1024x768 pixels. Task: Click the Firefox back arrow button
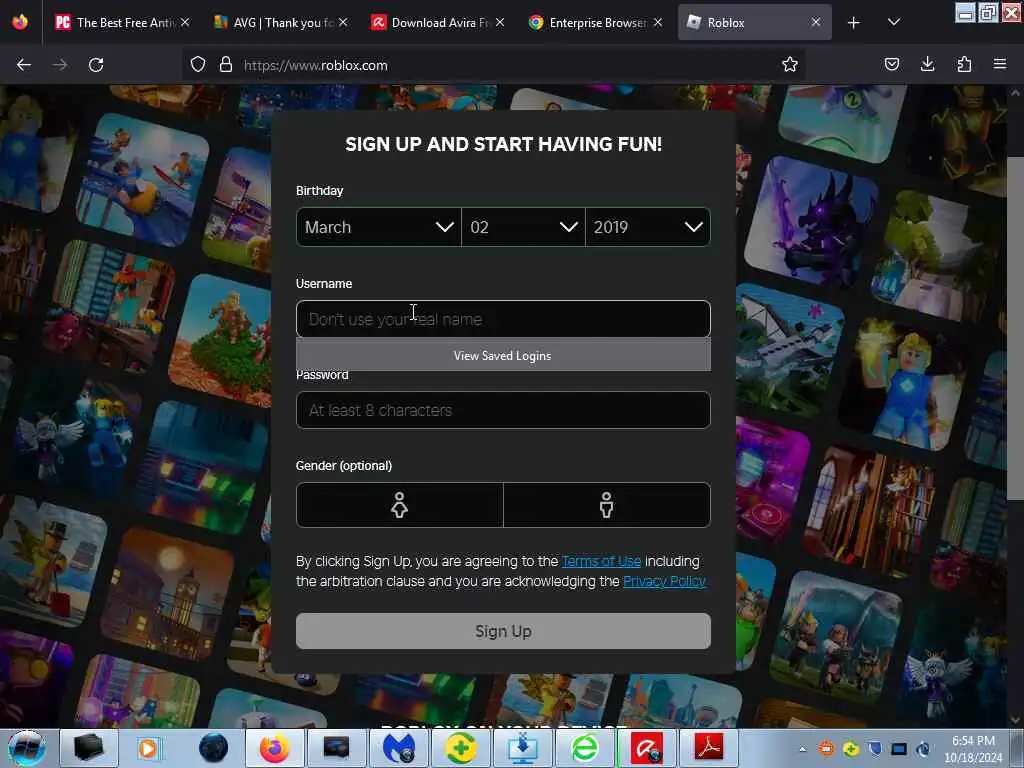24,65
